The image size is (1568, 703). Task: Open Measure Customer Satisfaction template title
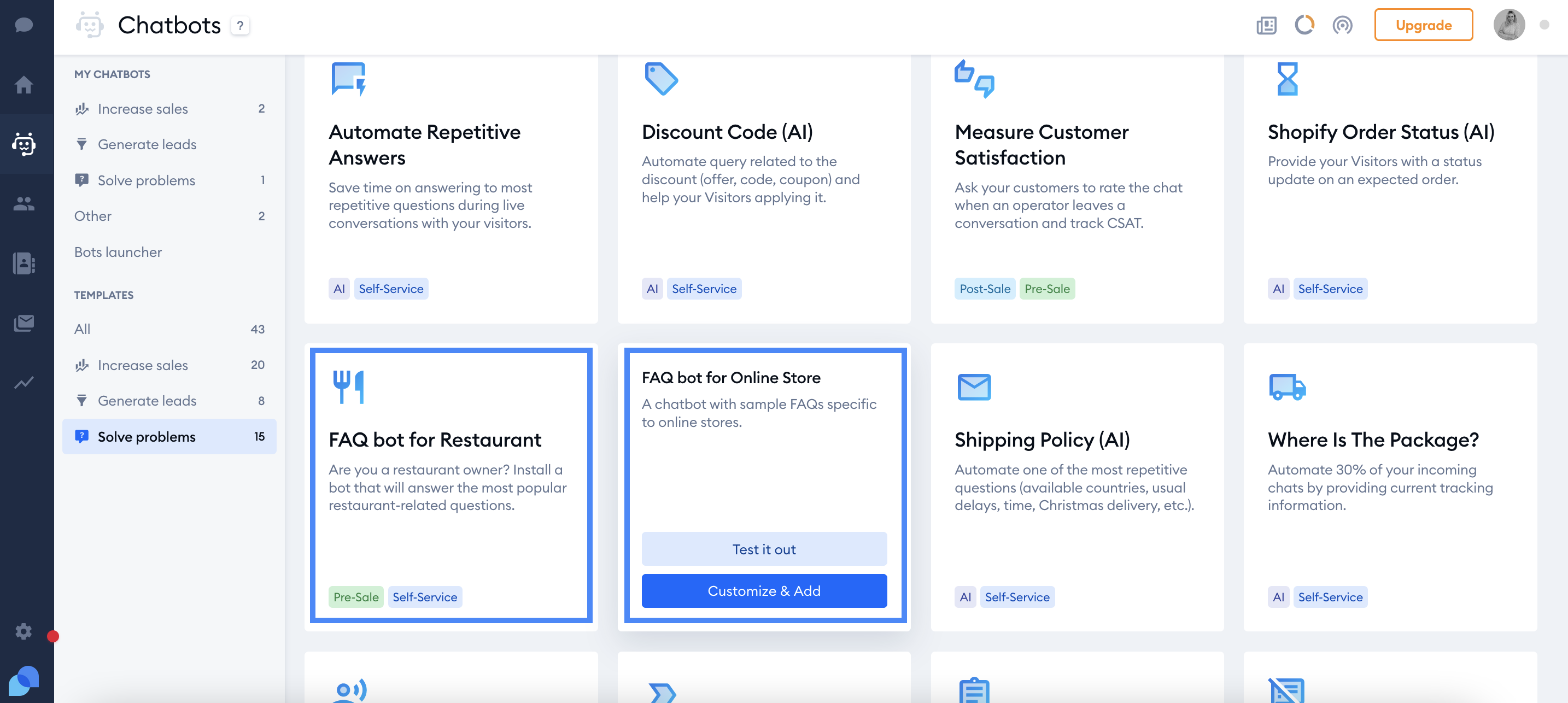[1042, 145]
